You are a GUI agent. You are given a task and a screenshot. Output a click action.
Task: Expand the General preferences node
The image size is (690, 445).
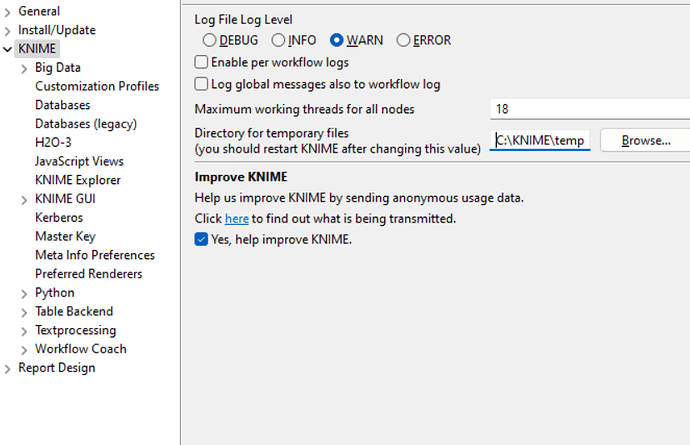coord(8,11)
